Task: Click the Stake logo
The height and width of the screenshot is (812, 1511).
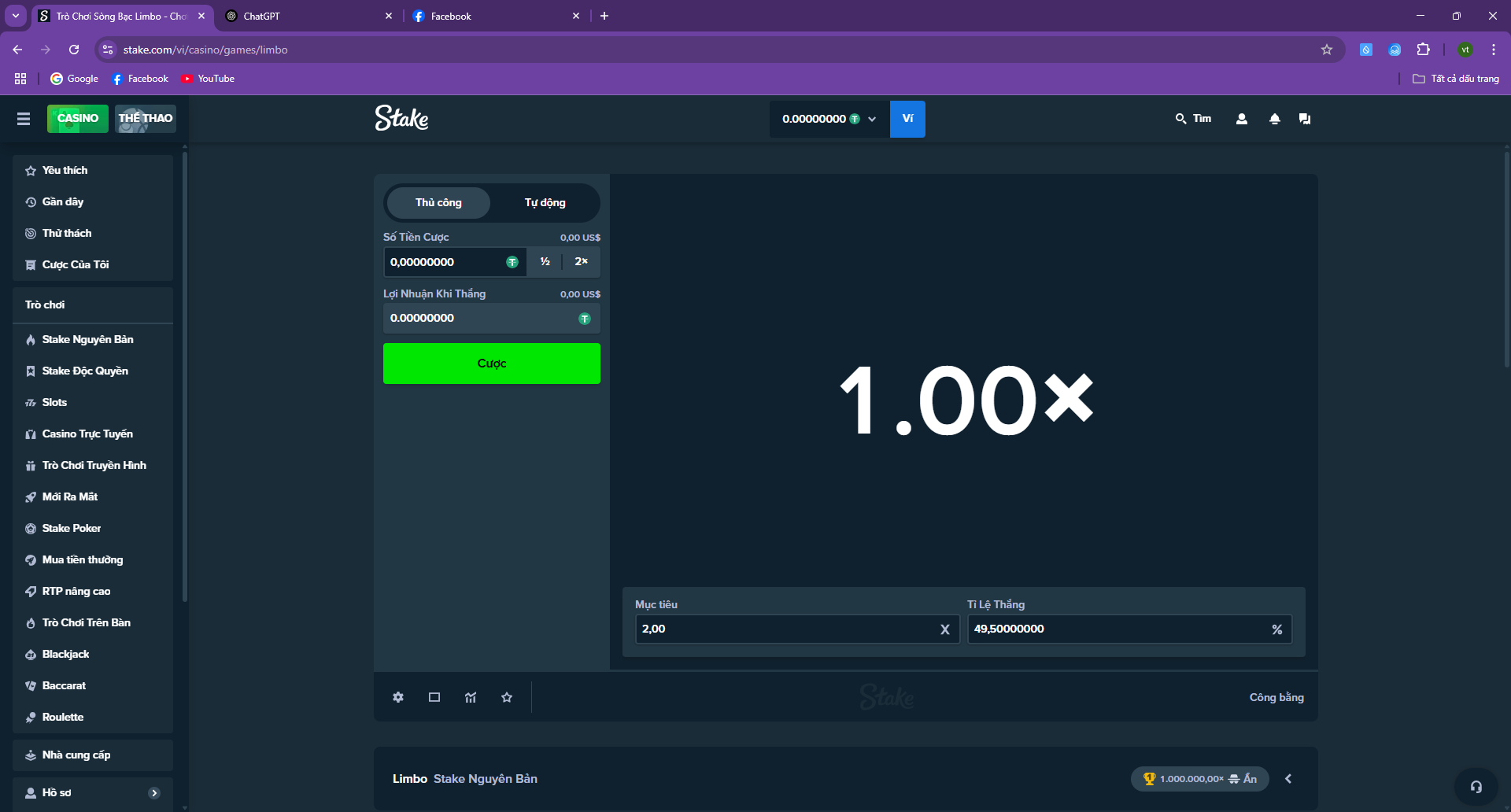Action: tap(401, 118)
